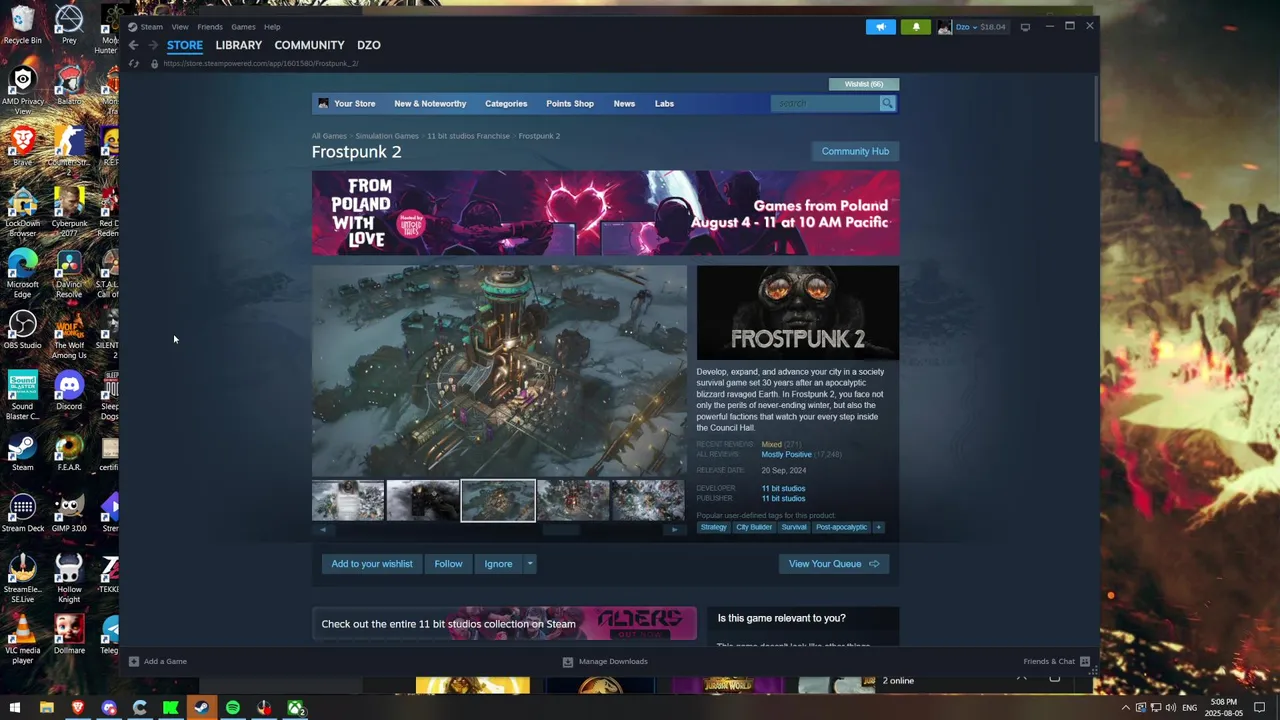1280x720 pixels.
Task: Open File Explorer from the taskbar
Action: [46, 708]
